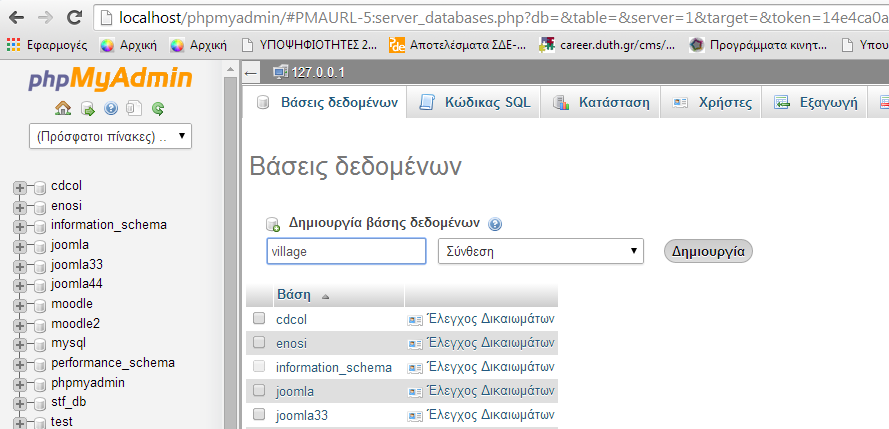Click the database name field containing village
This screenshot has height=429, width=889.
click(x=346, y=251)
